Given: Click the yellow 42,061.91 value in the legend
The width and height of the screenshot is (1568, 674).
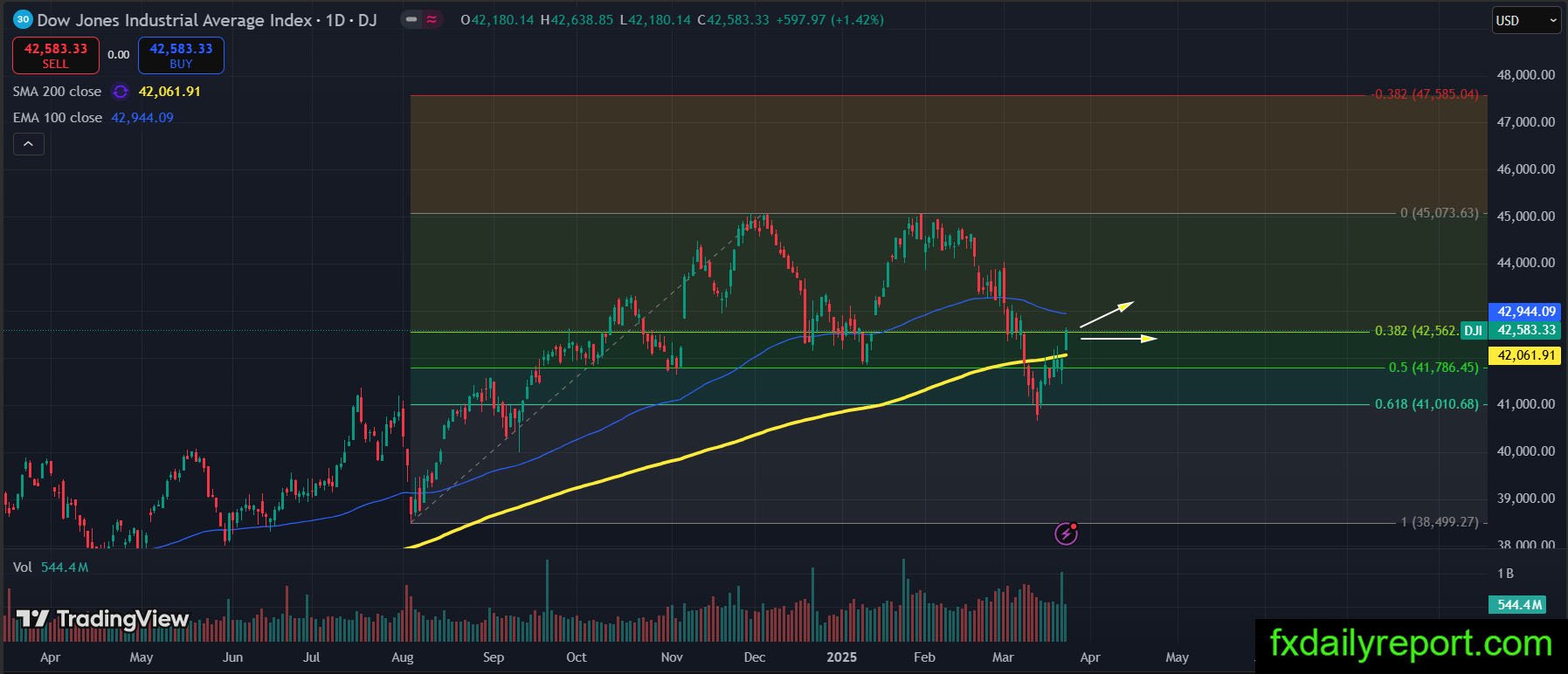Looking at the screenshot, I should pos(169,92).
